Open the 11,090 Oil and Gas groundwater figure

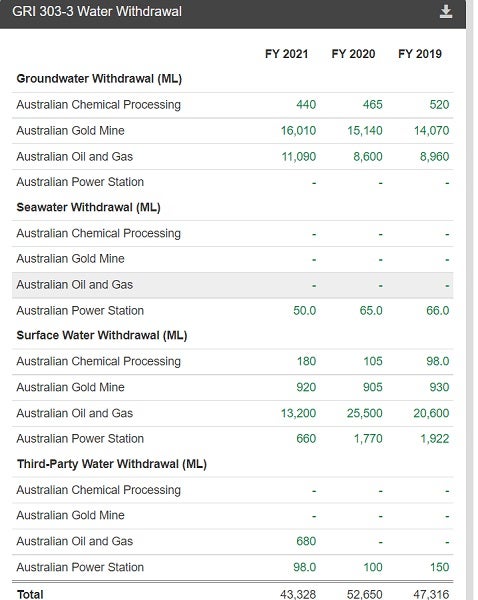(x=299, y=157)
